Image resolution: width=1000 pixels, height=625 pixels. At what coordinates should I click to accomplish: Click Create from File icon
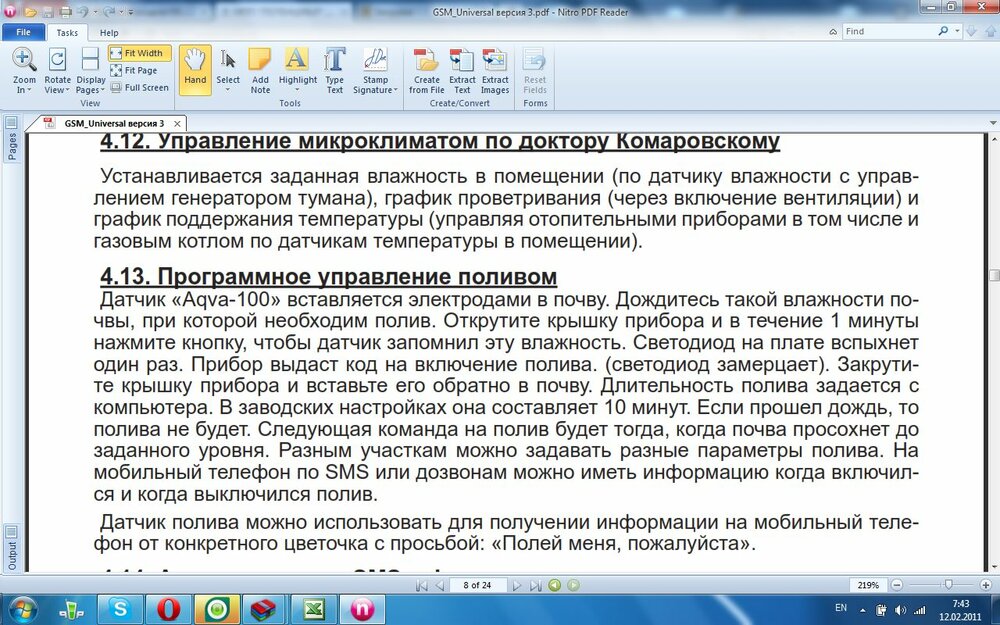pyautogui.click(x=426, y=59)
